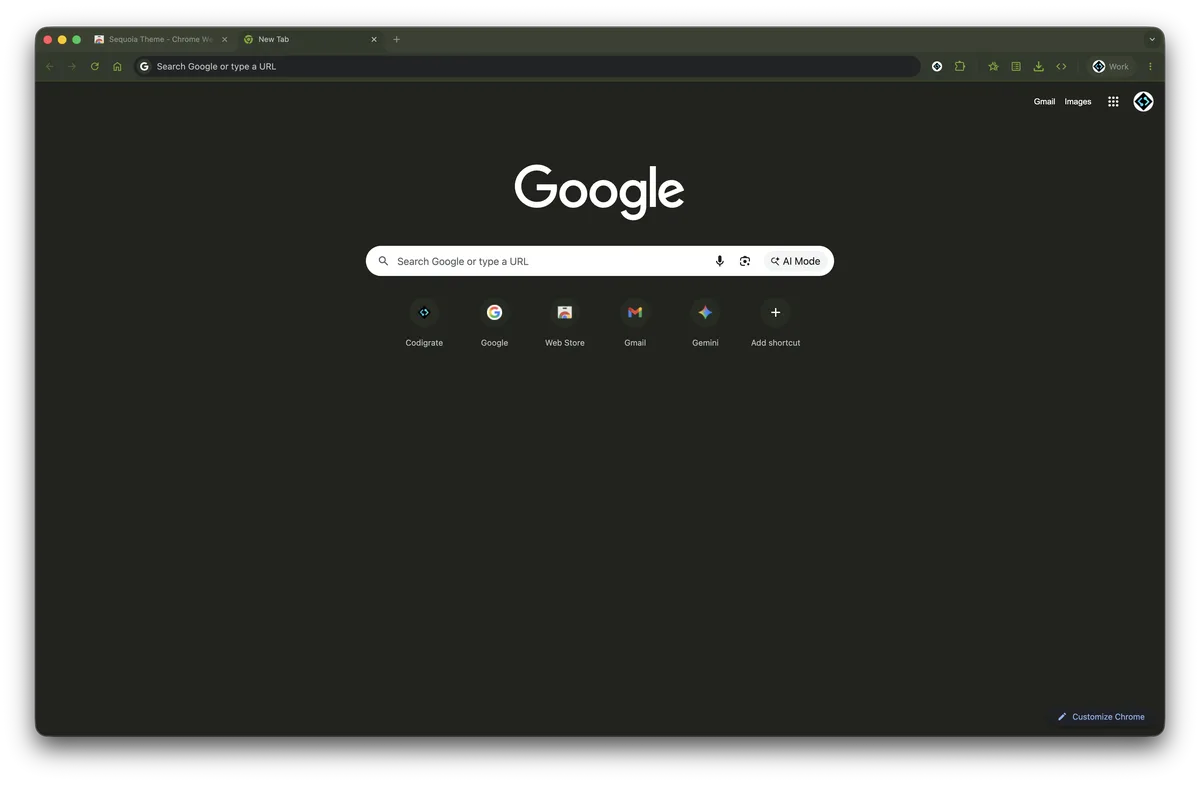Open the Google shortcut tile

coord(494,323)
